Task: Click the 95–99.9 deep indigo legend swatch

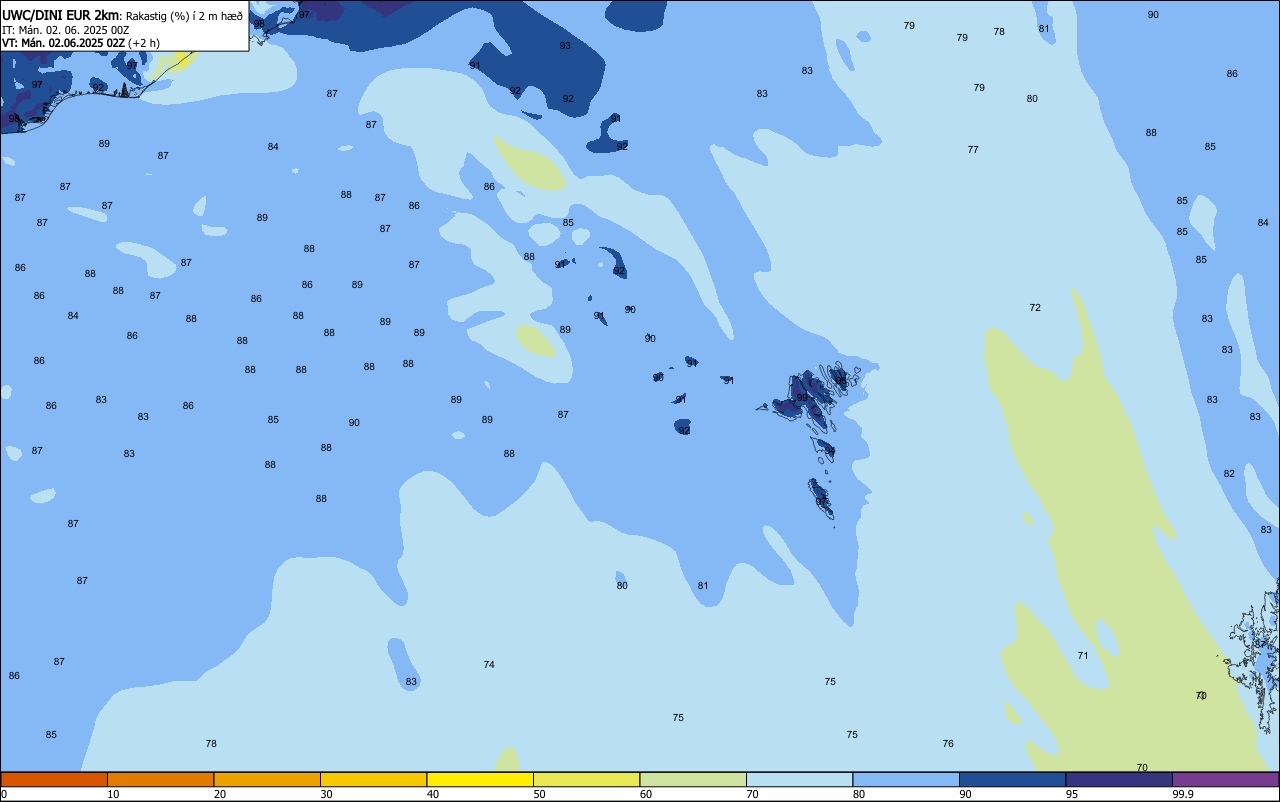Action: (x=1119, y=779)
